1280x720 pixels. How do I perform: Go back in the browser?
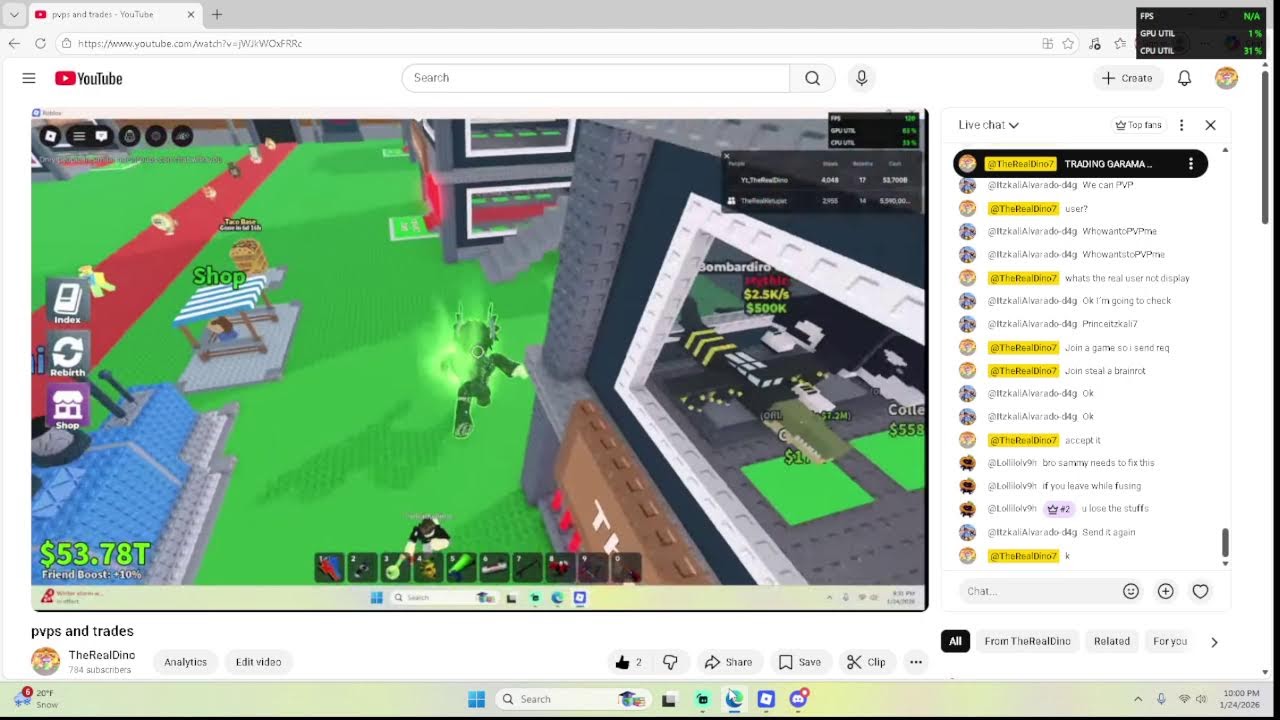pos(14,43)
